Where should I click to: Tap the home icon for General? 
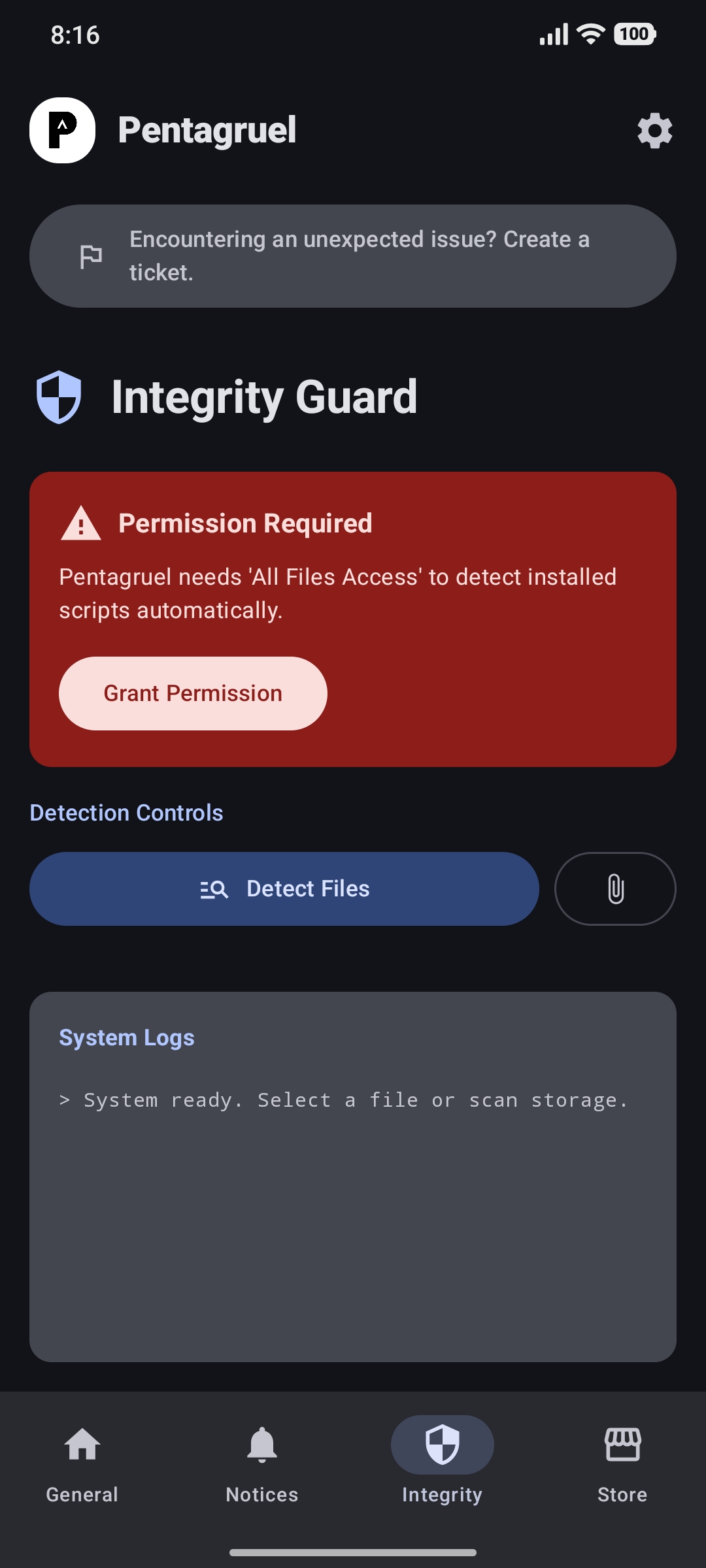coord(82,1444)
